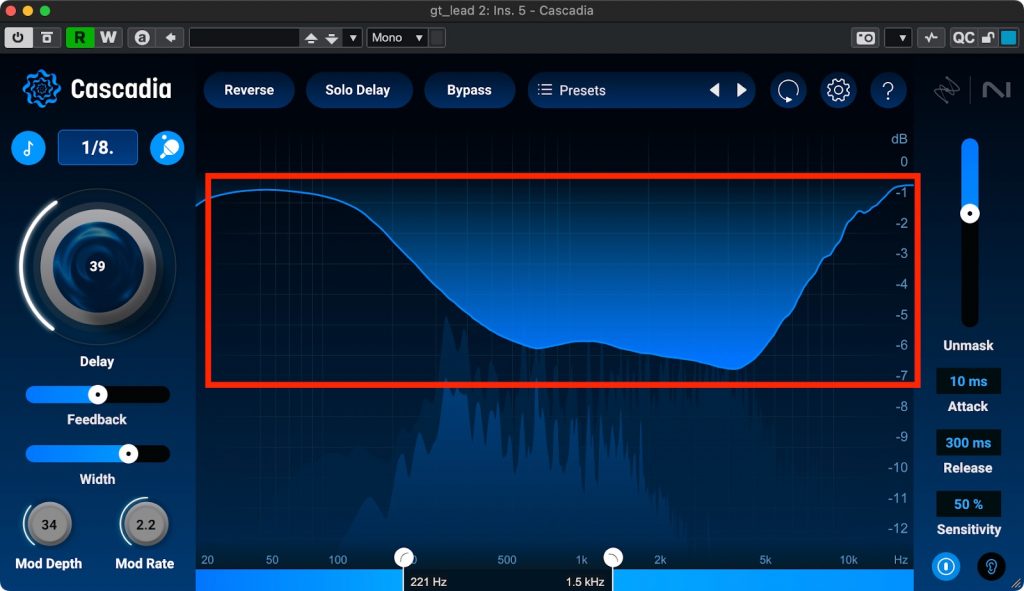Open the Mono channel dropdown
This screenshot has width=1024, height=591.
tap(397, 38)
